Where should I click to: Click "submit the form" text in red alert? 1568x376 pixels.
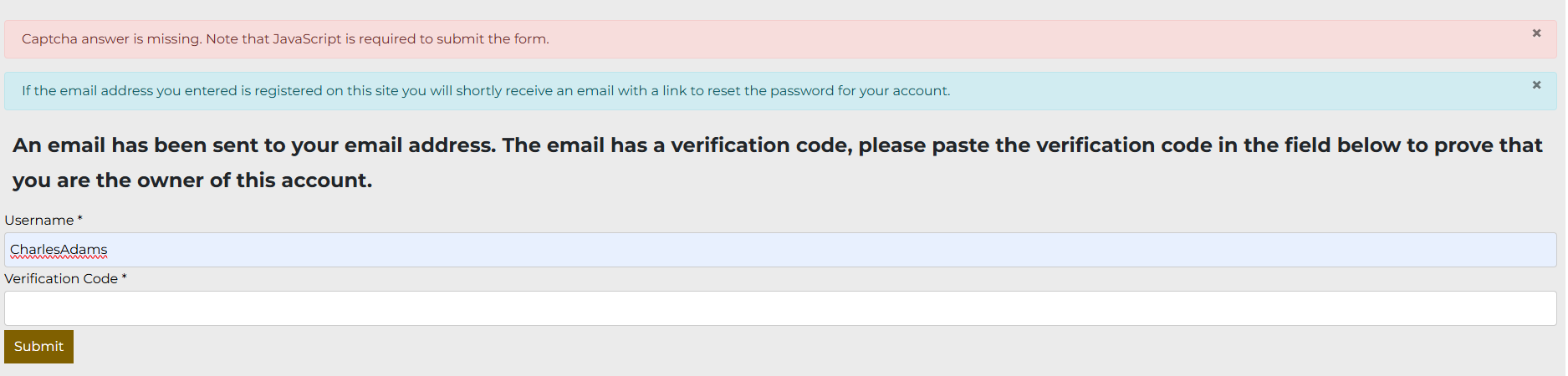coord(502,39)
